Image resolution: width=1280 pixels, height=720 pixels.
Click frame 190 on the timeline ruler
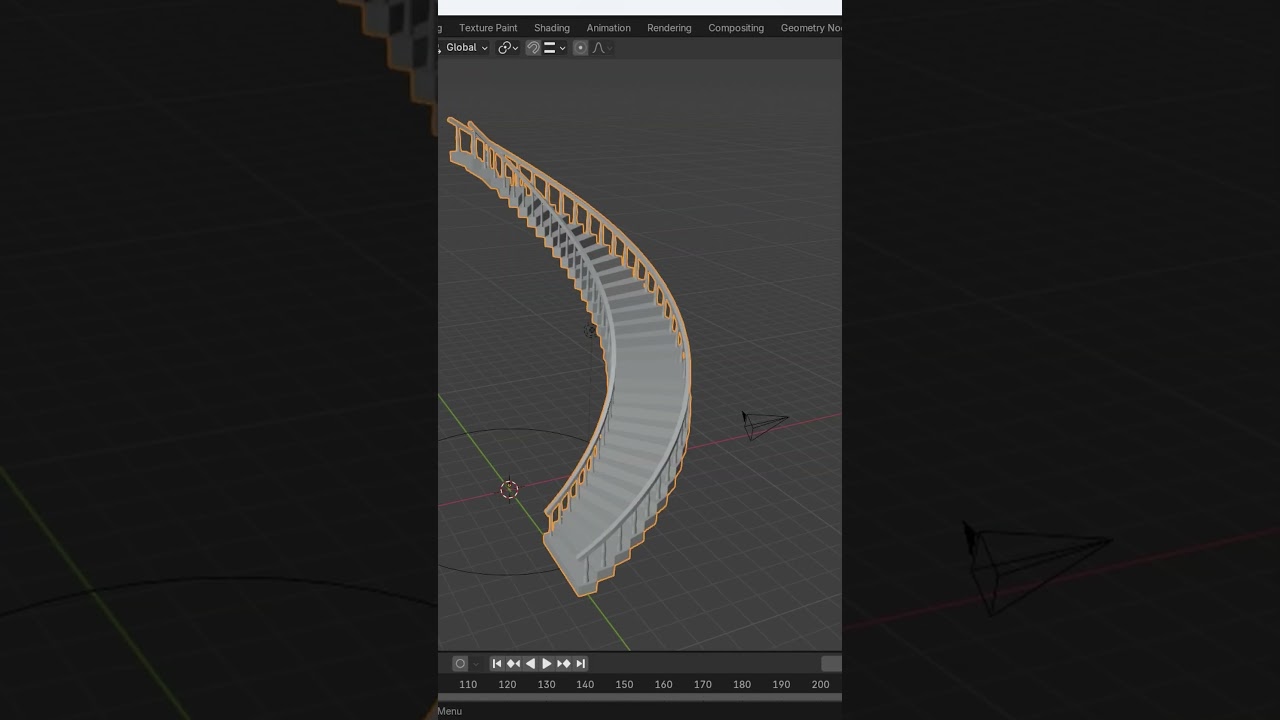(x=781, y=685)
